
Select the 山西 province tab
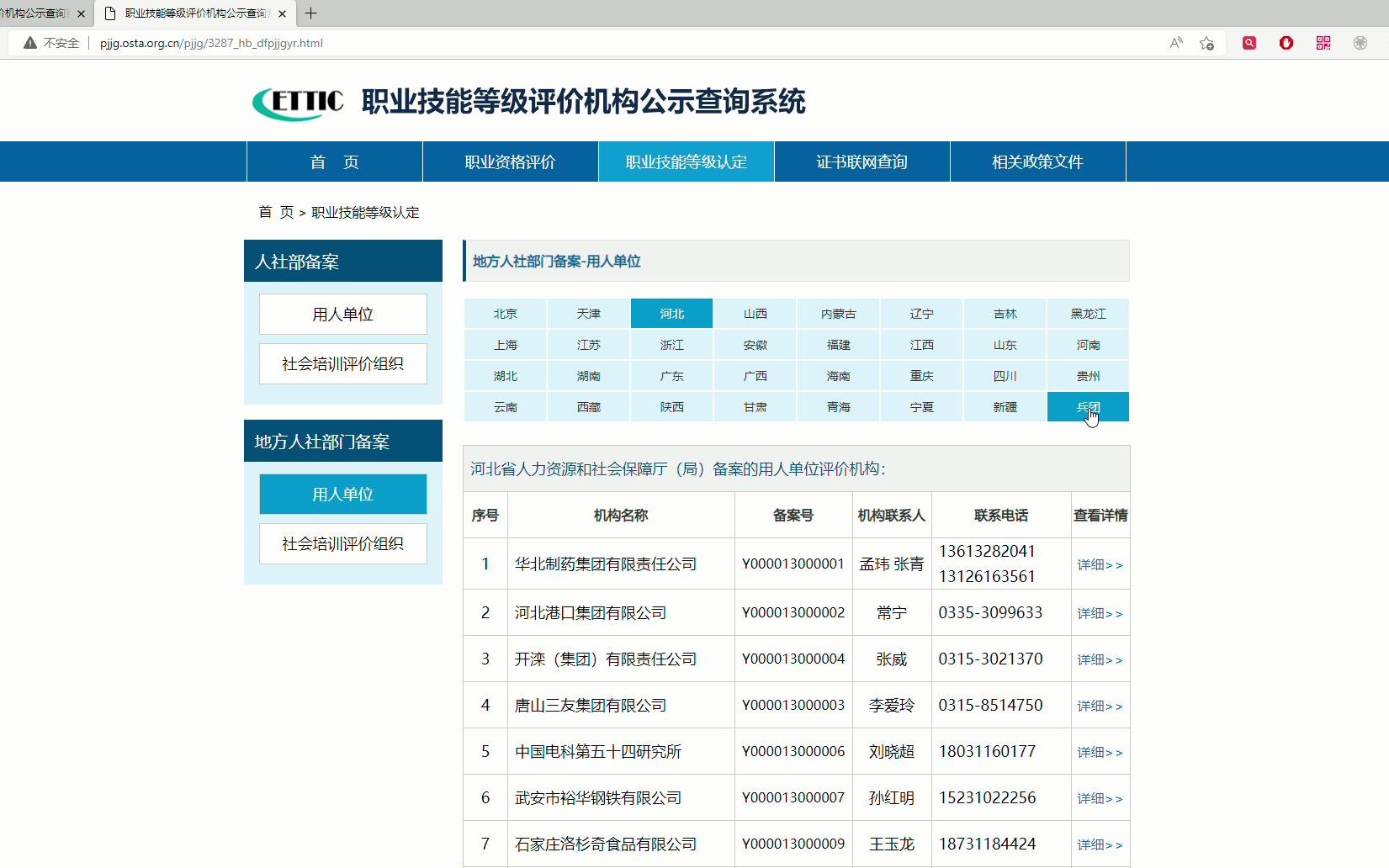pos(755,314)
